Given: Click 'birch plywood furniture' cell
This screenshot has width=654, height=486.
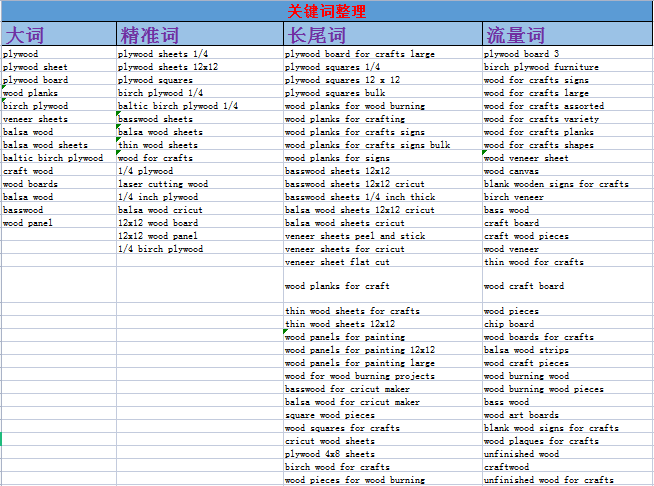Looking at the screenshot, I should 567,67.
